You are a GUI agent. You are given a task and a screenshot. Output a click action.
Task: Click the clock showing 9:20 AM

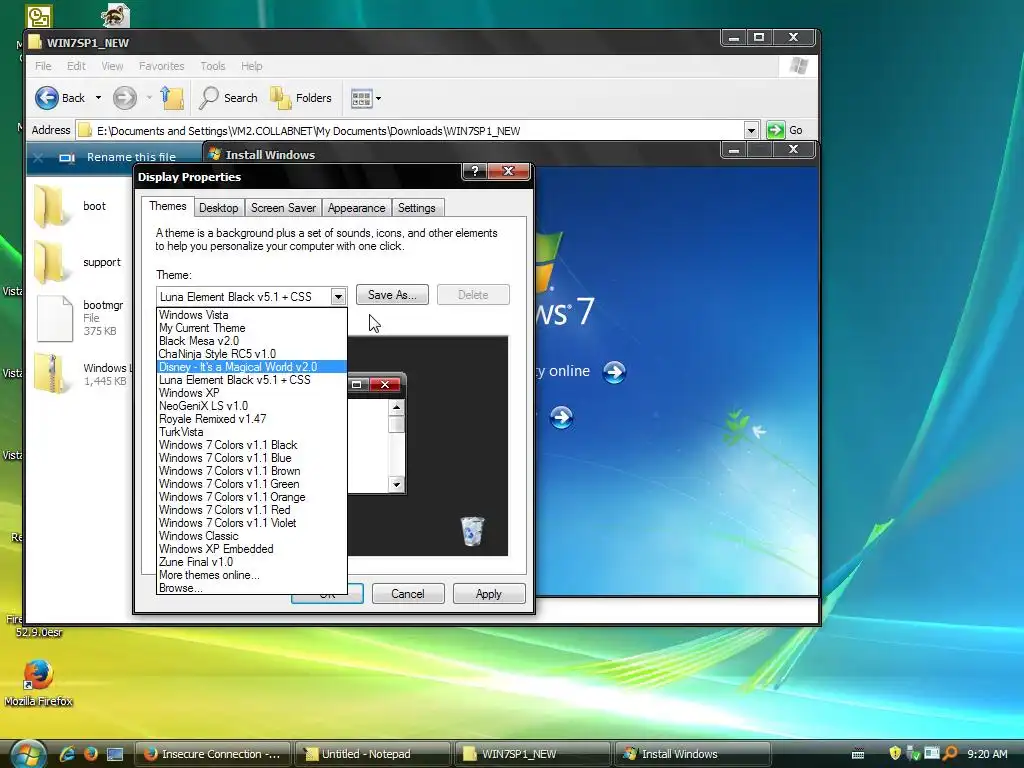[x=987, y=754]
